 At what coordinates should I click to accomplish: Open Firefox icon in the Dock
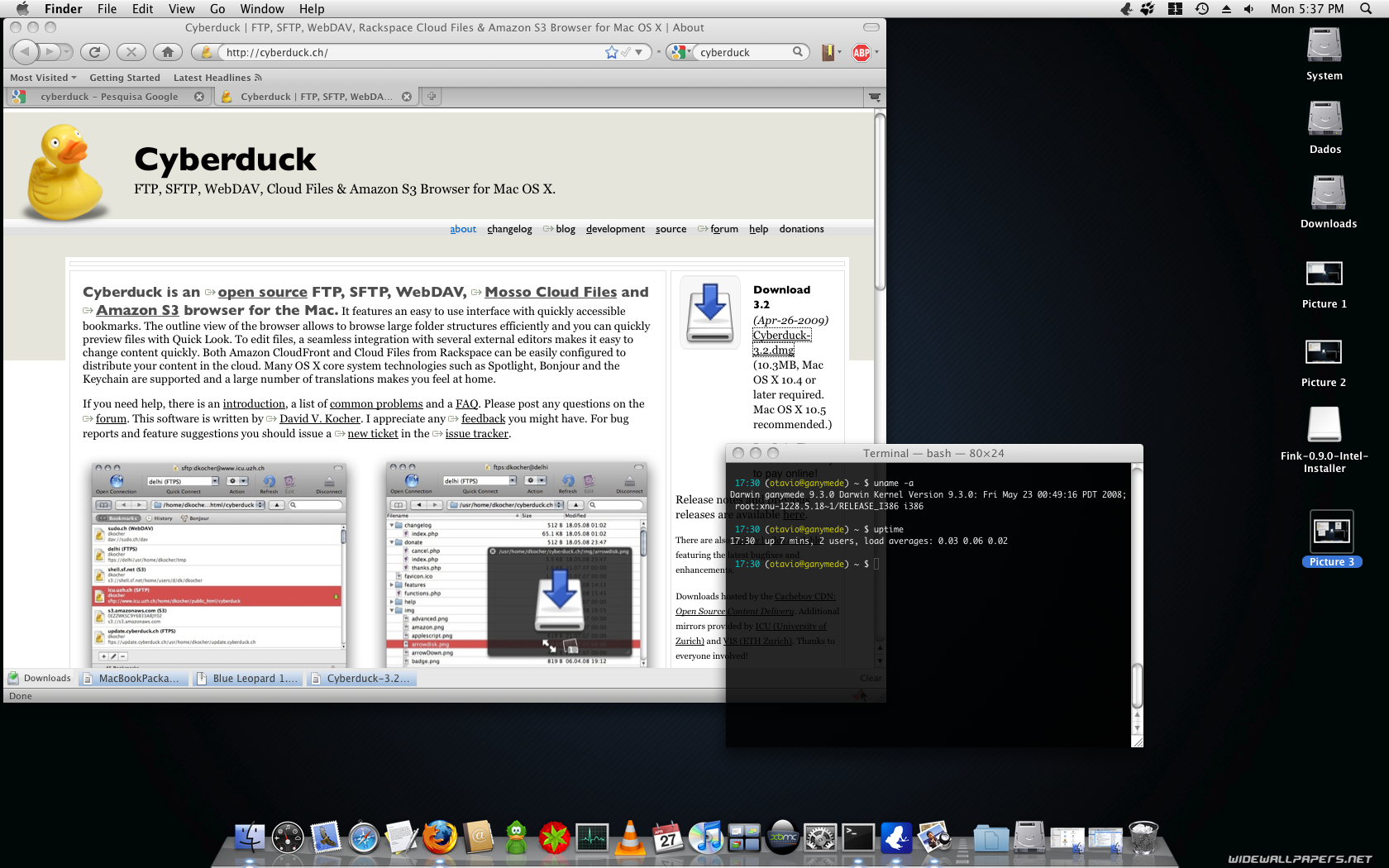coord(440,837)
